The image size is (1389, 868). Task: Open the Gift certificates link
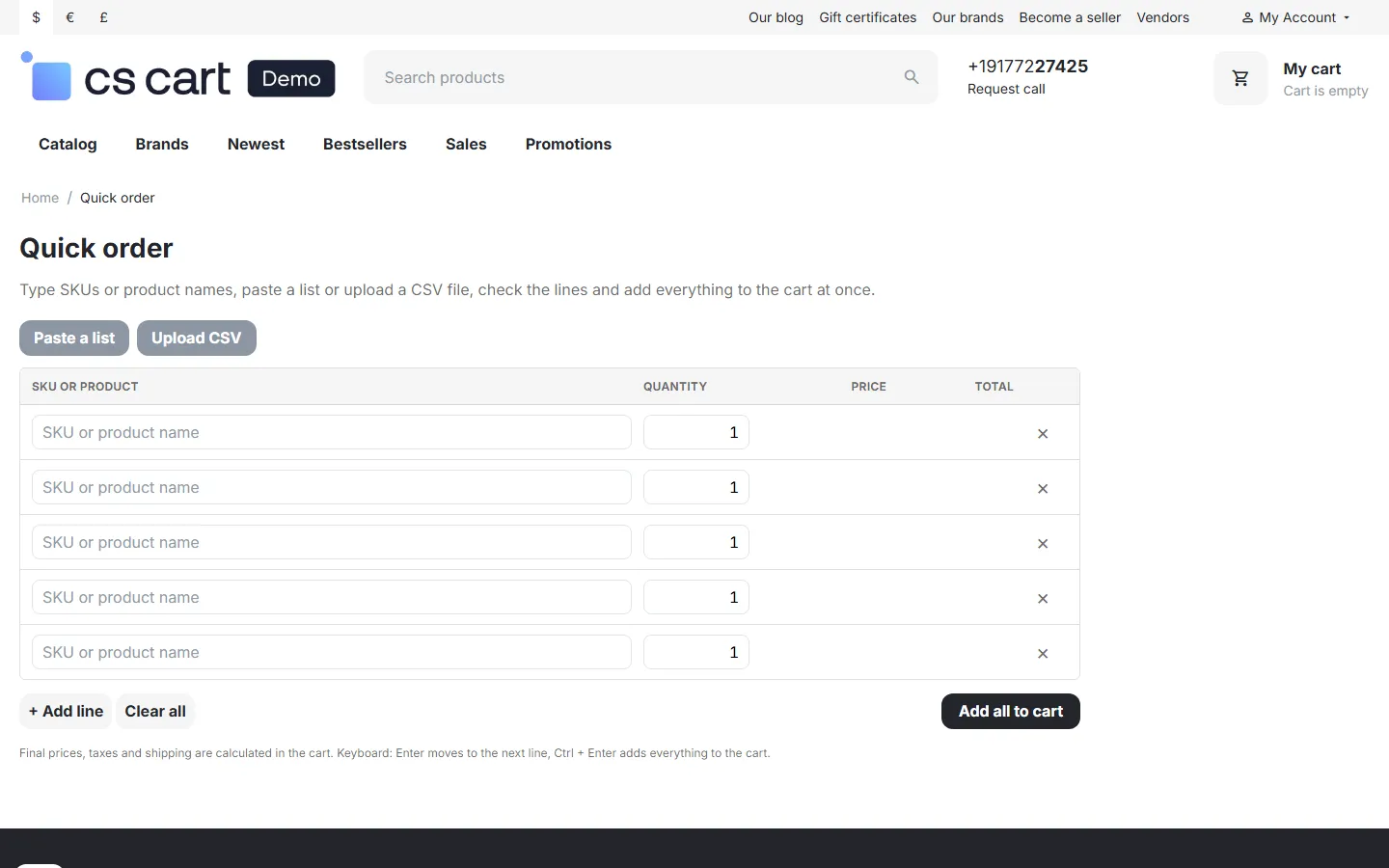[x=868, y=17]
